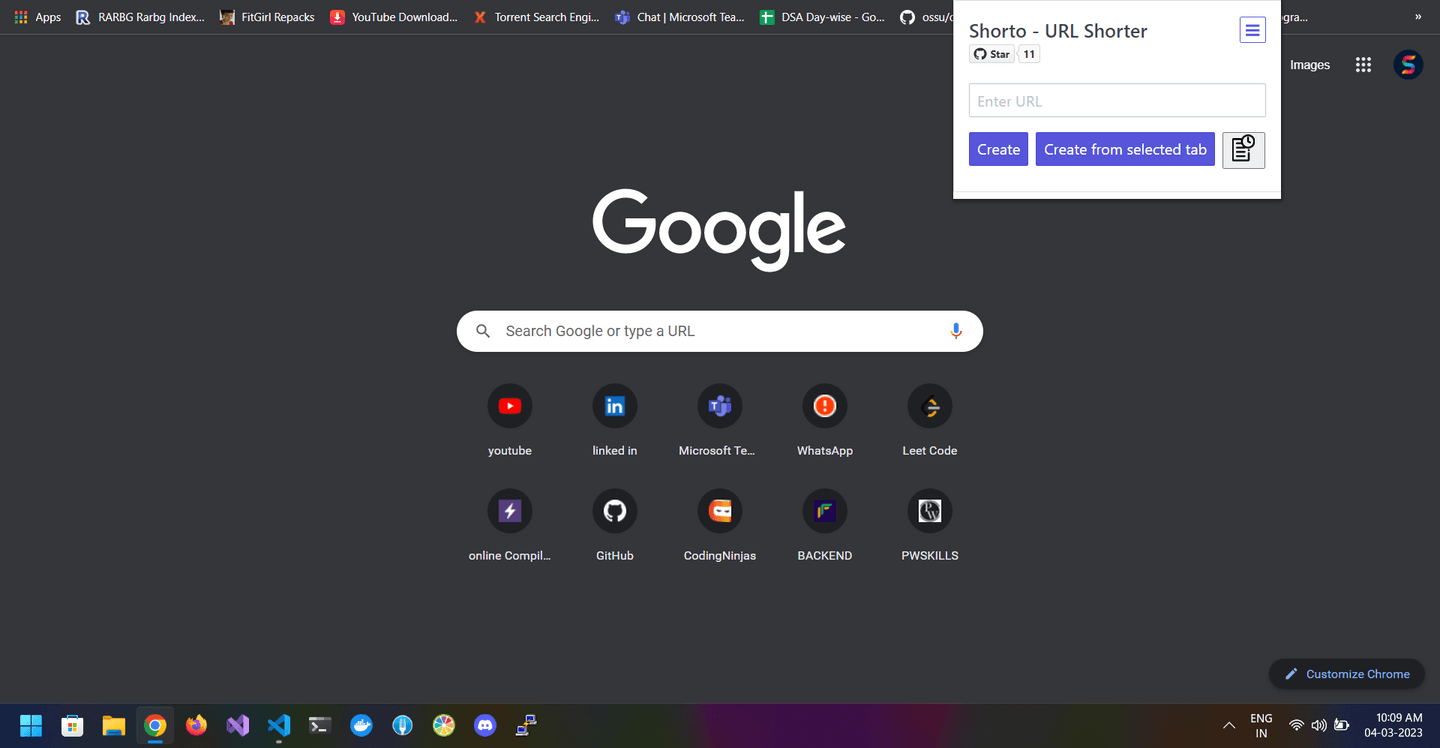Open YouTube Download bookmark

tap(395, 17)
